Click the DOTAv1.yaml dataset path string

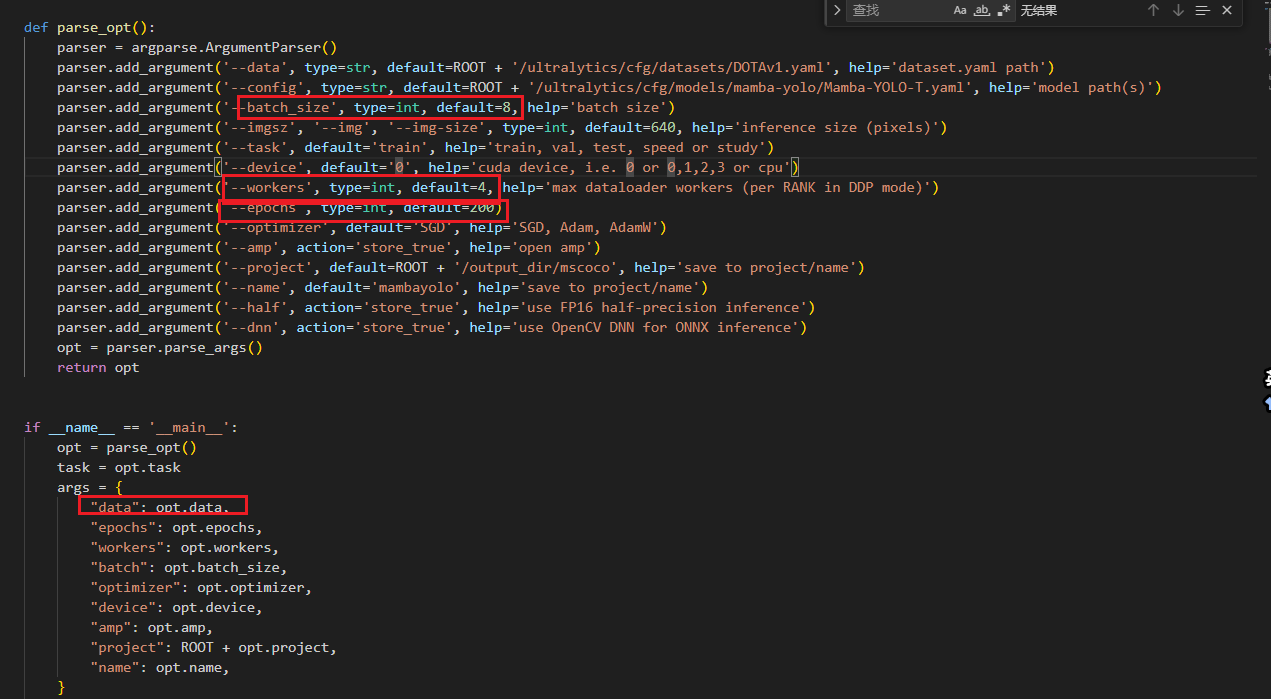coord(672,67)
